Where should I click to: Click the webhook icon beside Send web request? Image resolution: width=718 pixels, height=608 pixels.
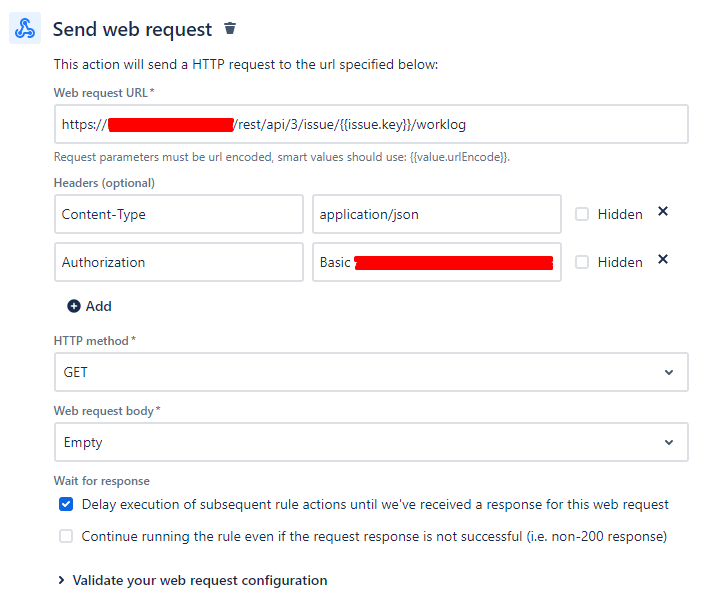pyautogui.click(x=25, y=28)
